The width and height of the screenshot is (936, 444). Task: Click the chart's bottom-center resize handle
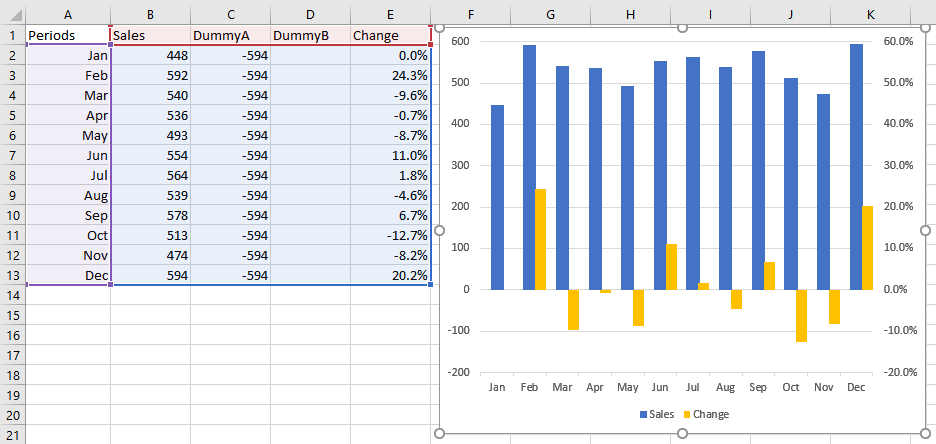(683, 433)
